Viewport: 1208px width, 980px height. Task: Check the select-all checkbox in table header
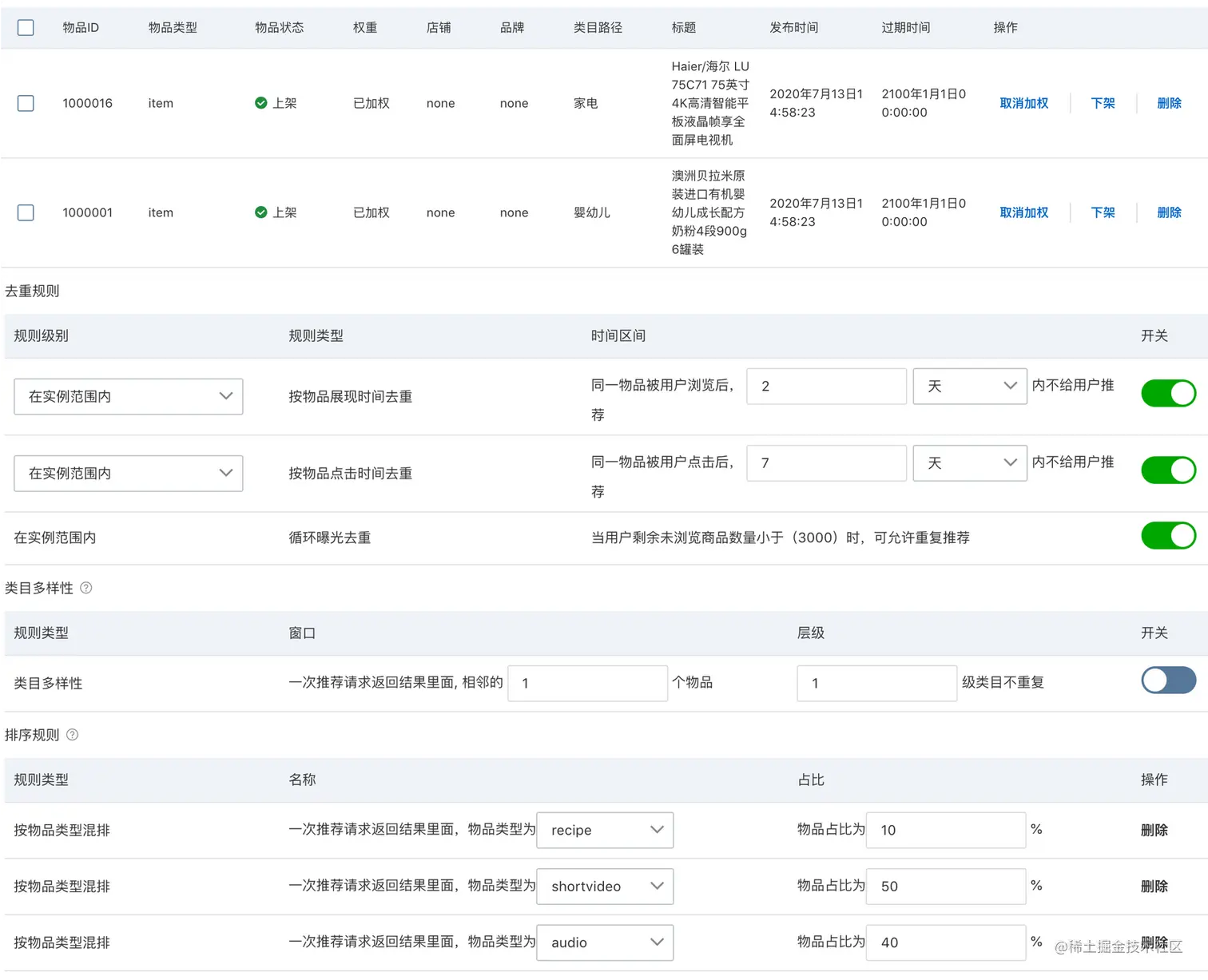(26, 27)
